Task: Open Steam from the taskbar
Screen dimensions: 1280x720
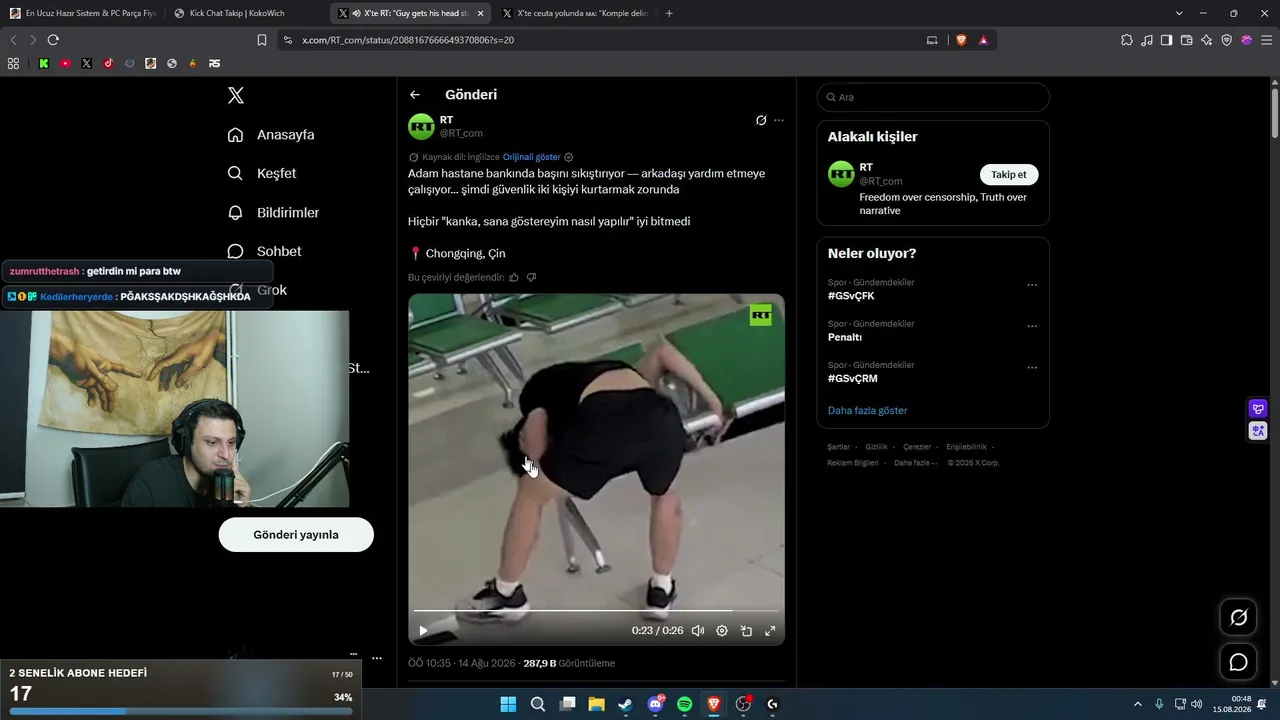Action: pyautogui.click(x=626, y=704)
